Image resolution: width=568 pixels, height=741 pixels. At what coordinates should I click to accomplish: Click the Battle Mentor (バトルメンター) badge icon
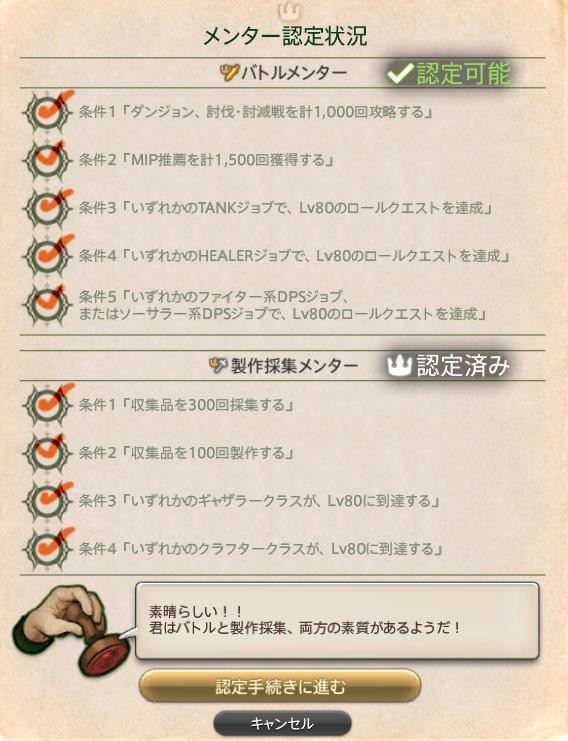[x=230, y=73]
